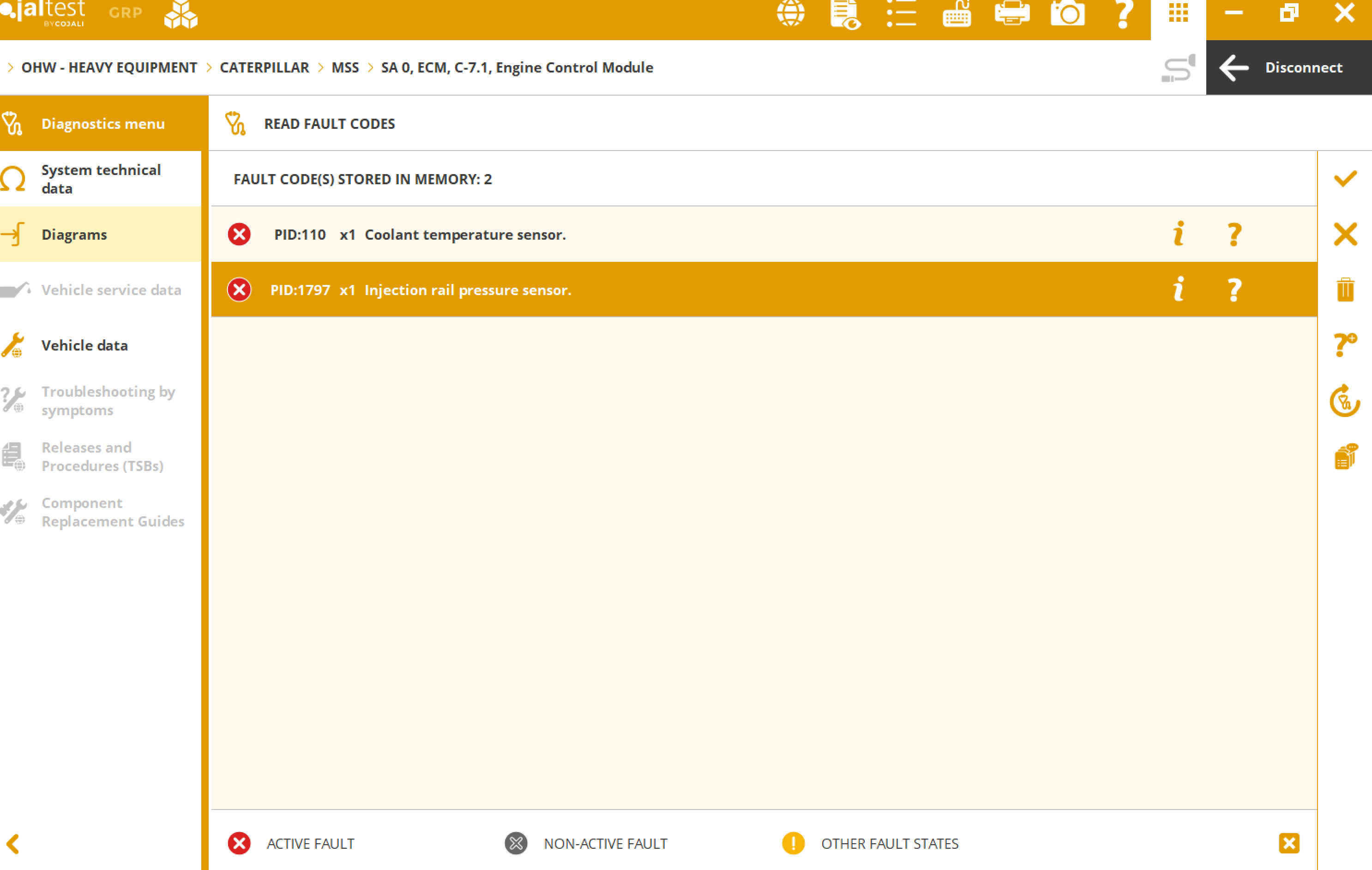Open Vehicle data menu item
The width and height of the screenshot is (1372, 870).
click(101, 345)
